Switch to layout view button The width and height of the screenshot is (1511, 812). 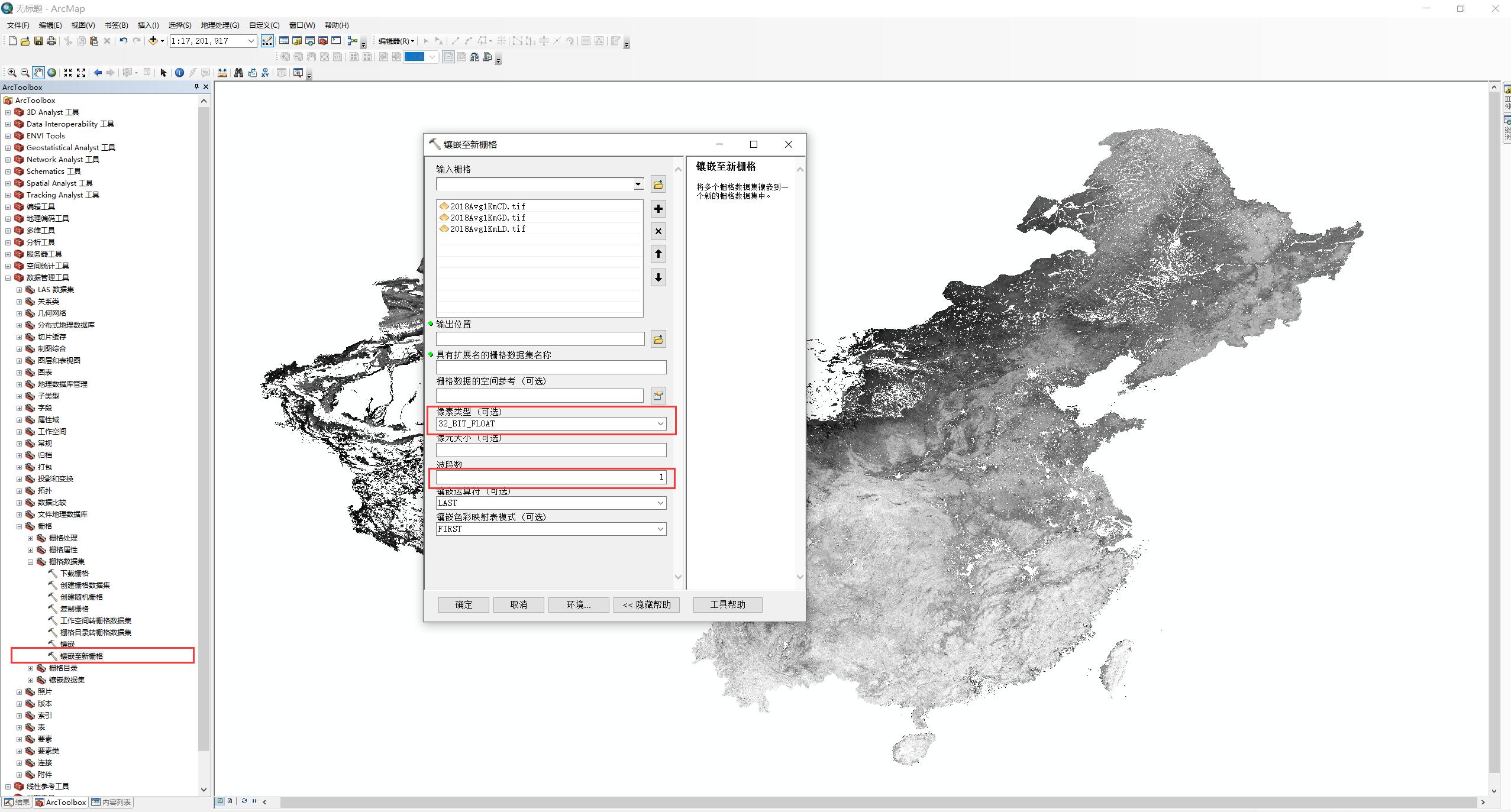[x=230, y=801]
